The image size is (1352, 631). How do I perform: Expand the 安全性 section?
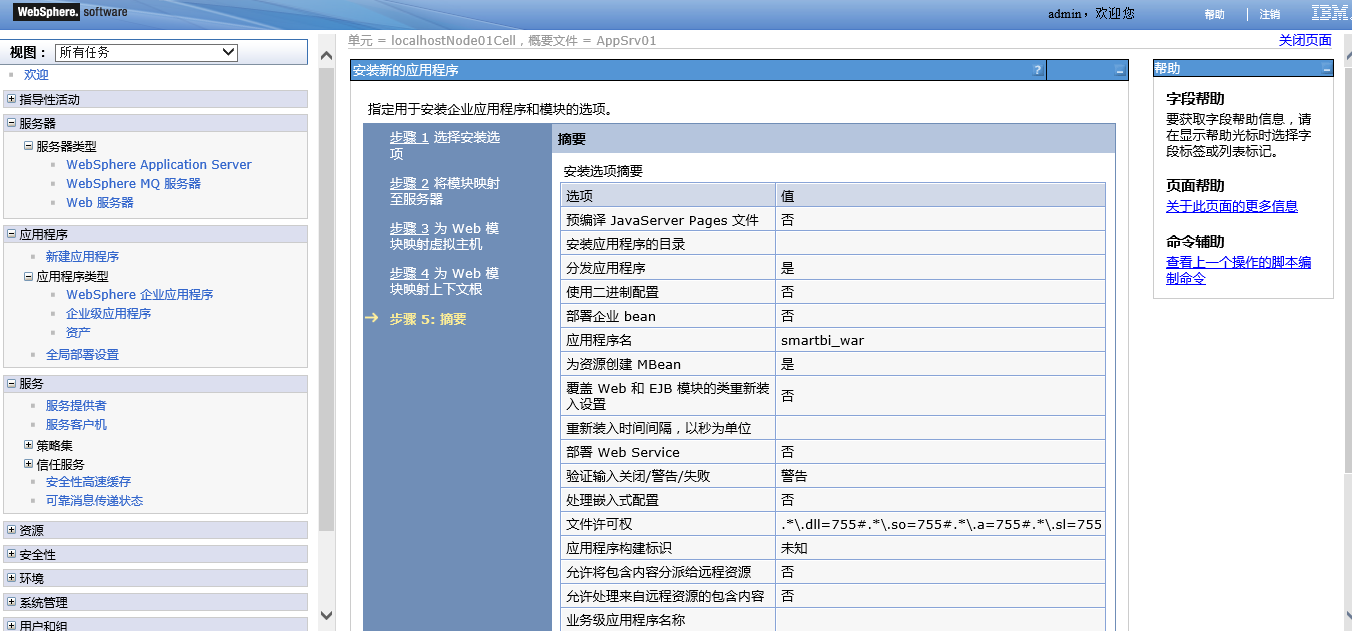pos(12,554)
